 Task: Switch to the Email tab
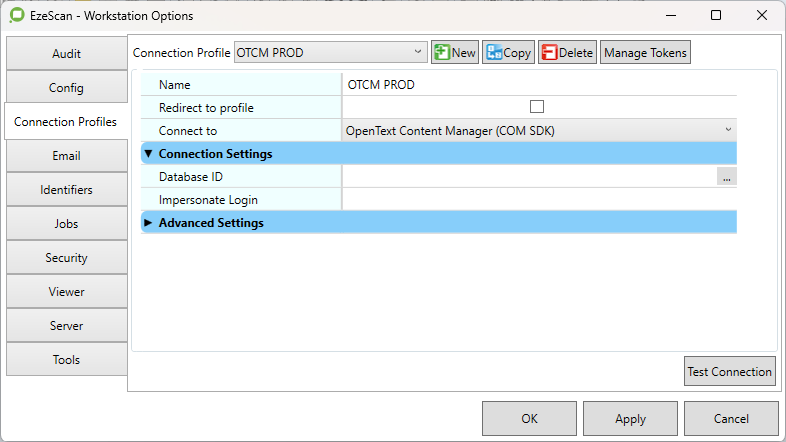(x=66, y=156)
